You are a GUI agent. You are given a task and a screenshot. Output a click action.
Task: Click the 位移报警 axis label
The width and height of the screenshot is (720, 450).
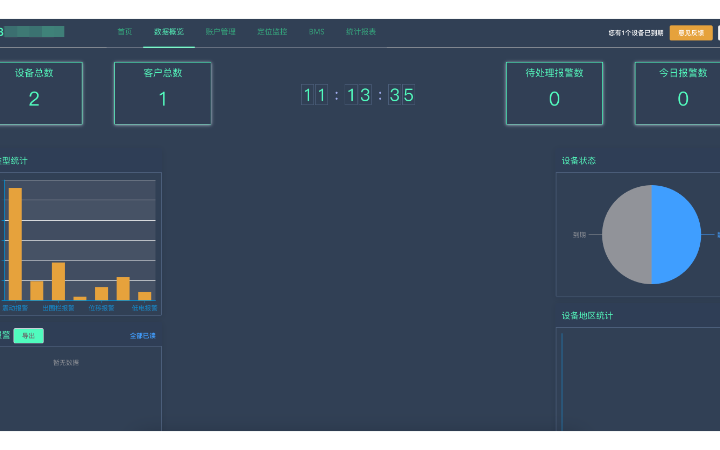(101, 309)
